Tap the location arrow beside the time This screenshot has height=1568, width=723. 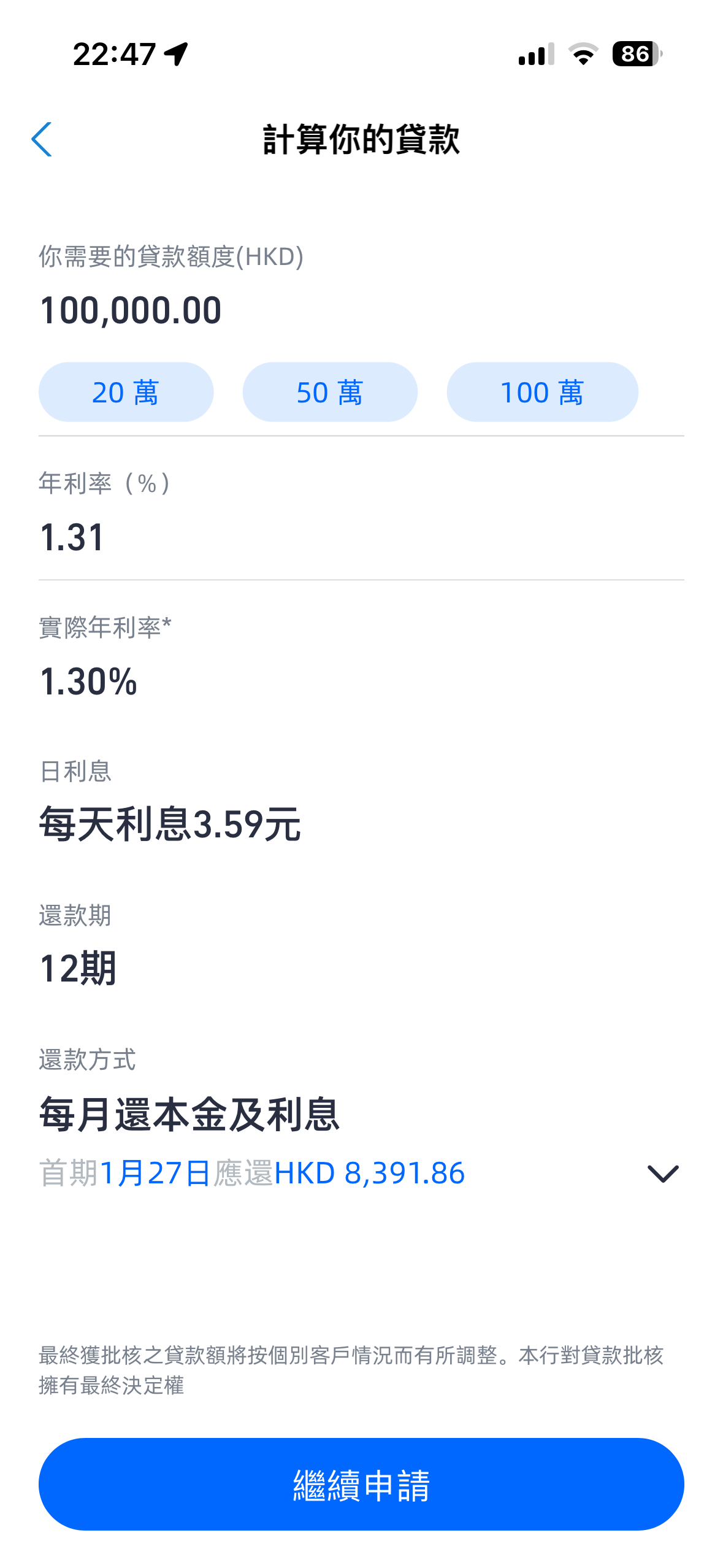[x=177, y=54]
